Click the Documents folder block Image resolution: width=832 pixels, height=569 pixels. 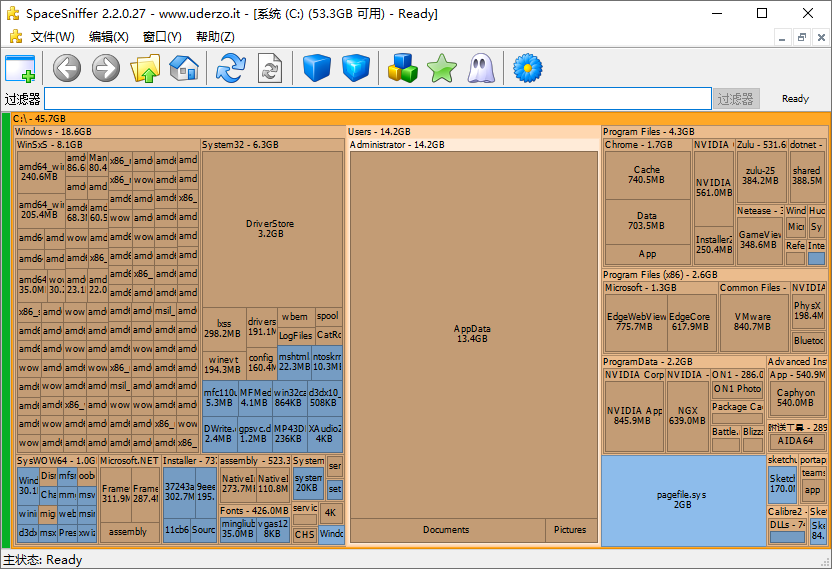tap(446, 530)
